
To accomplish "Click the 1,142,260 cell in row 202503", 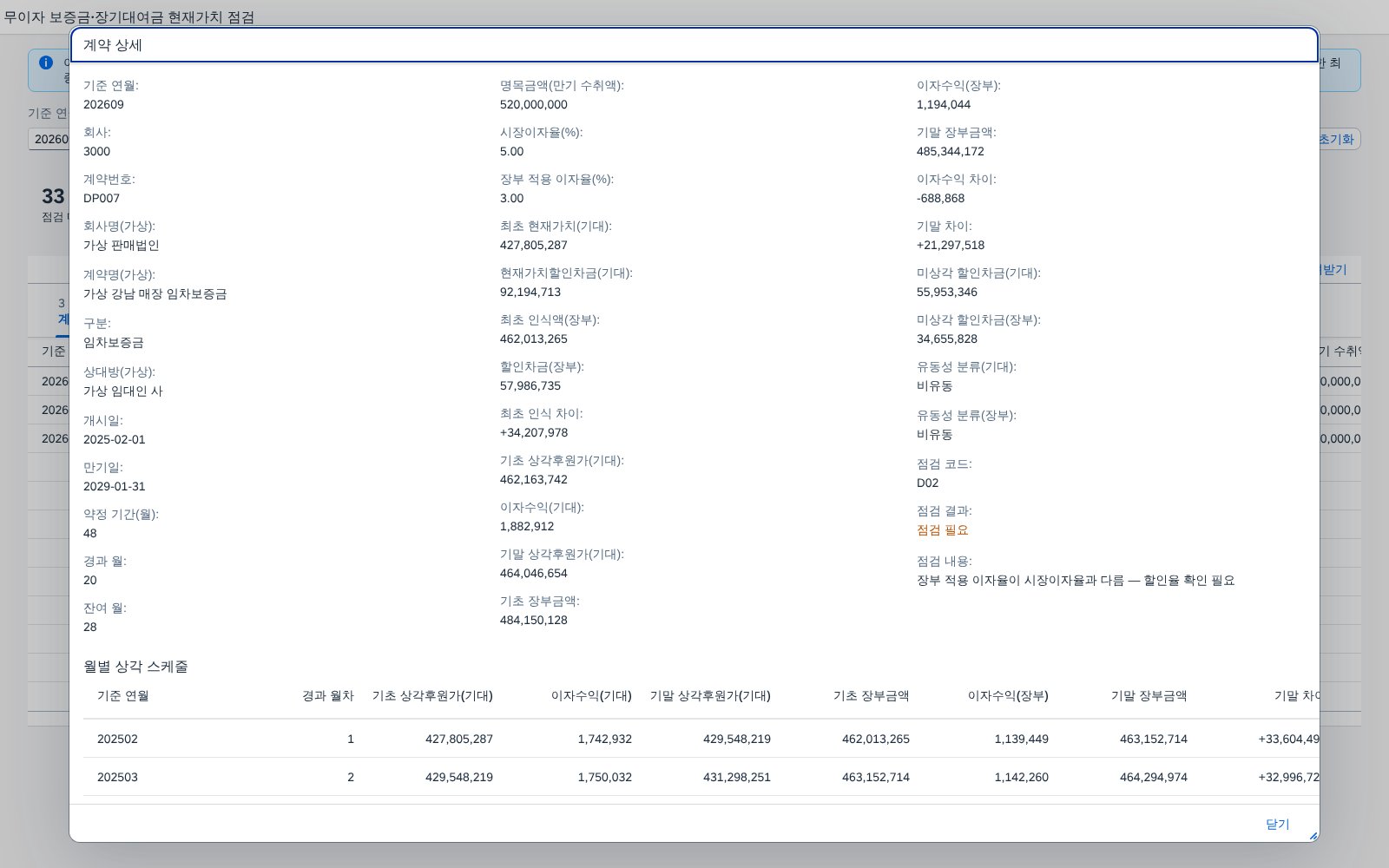I will 1022,777.
